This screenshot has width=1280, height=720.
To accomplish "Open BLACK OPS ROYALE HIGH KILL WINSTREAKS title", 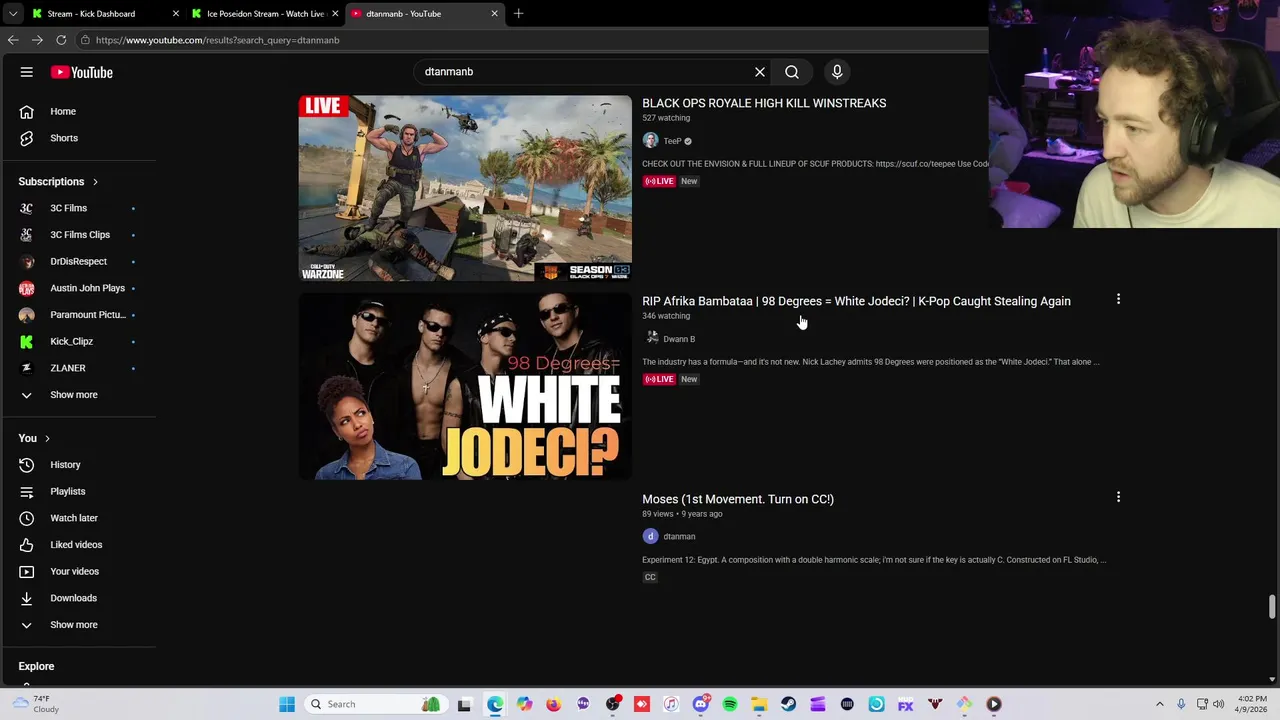I will pyautogui.click(x=764, y=103).
